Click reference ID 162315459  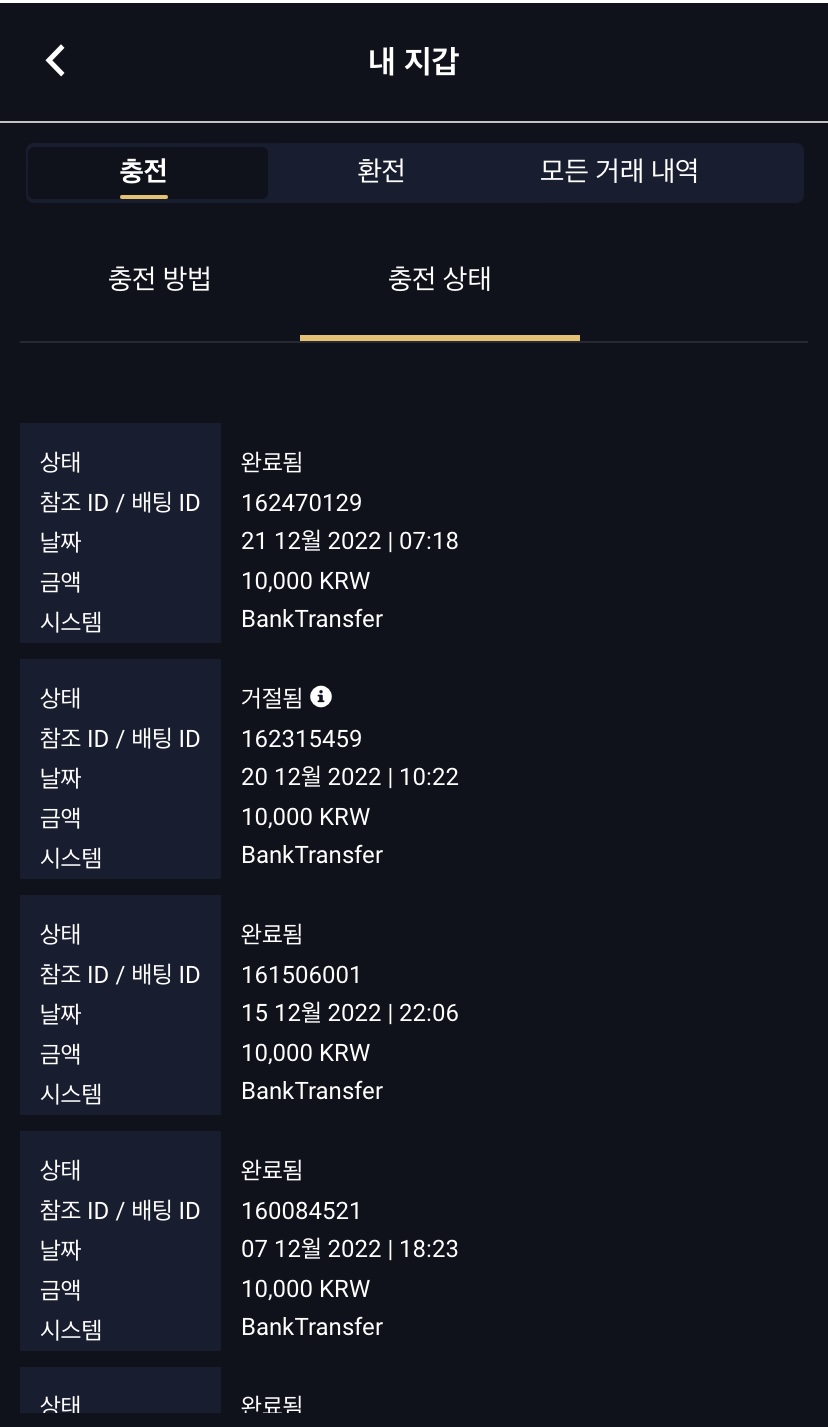click(x=301, y=738)
